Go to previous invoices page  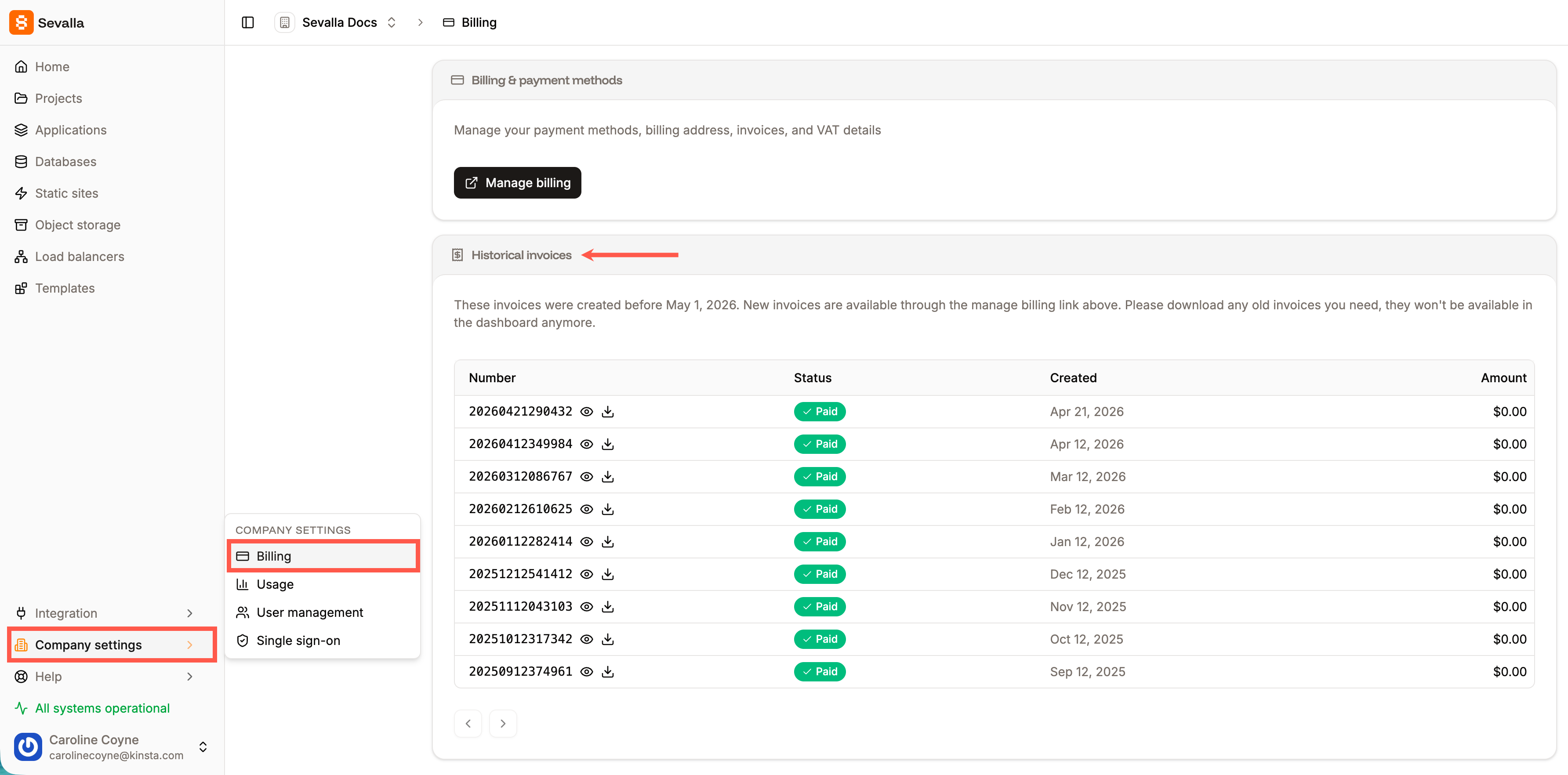click(468, 723)
